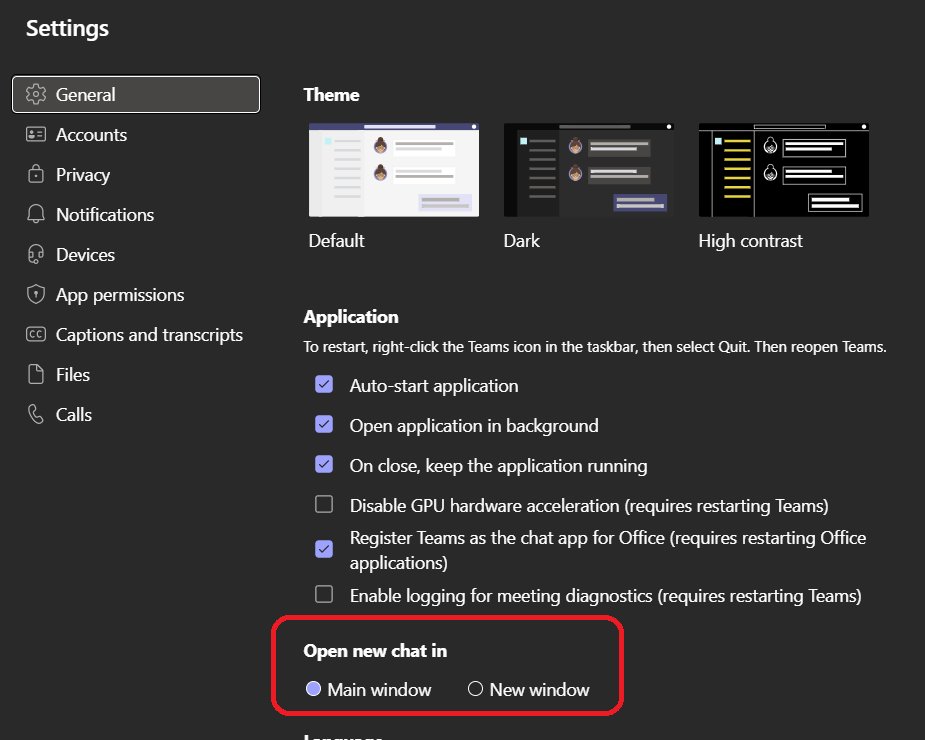Enable Disable GPU hardware acceleration checkbox
This screenshot has height=740, width=925.
324,504
